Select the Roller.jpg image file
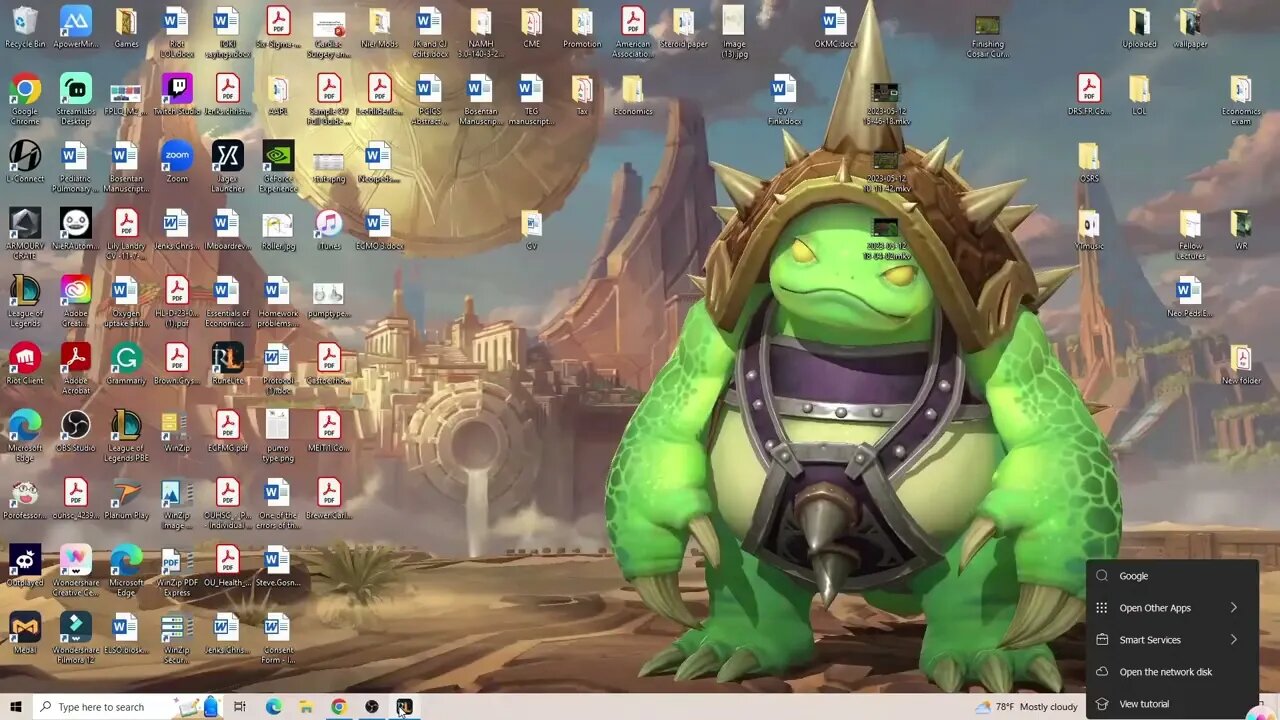1280x720 pixels. (x=278, y=229)
